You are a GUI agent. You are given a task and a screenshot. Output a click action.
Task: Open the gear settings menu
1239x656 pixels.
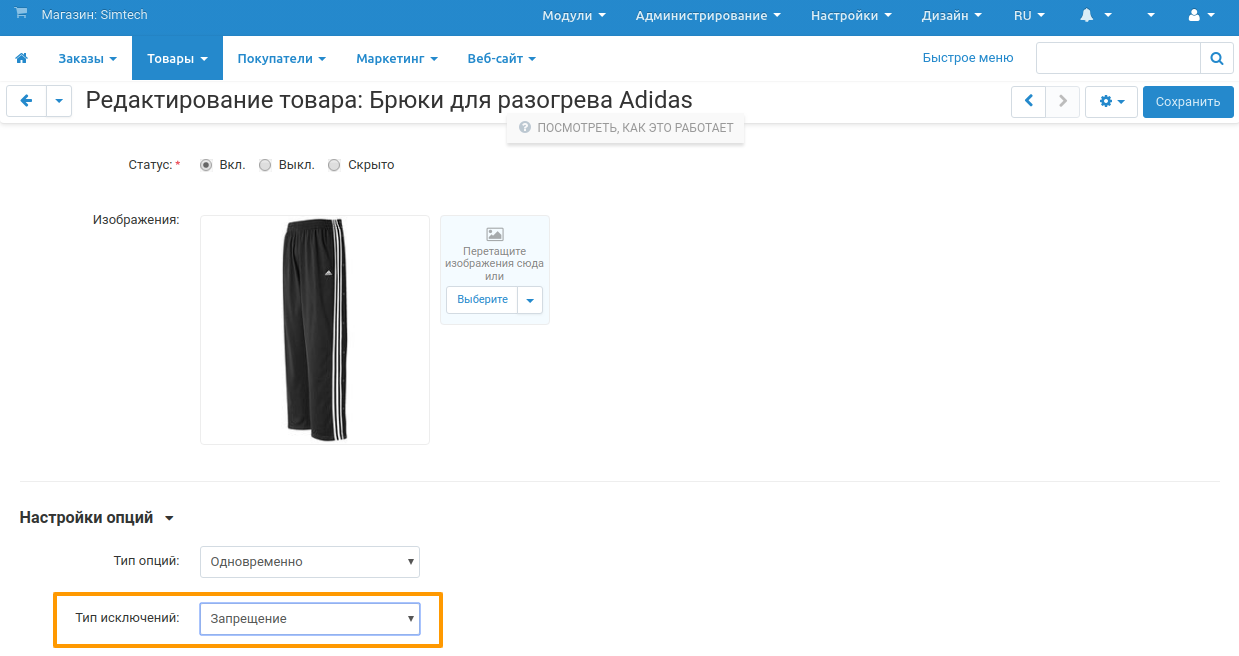pyautogui.click(x=1111, y=101)
